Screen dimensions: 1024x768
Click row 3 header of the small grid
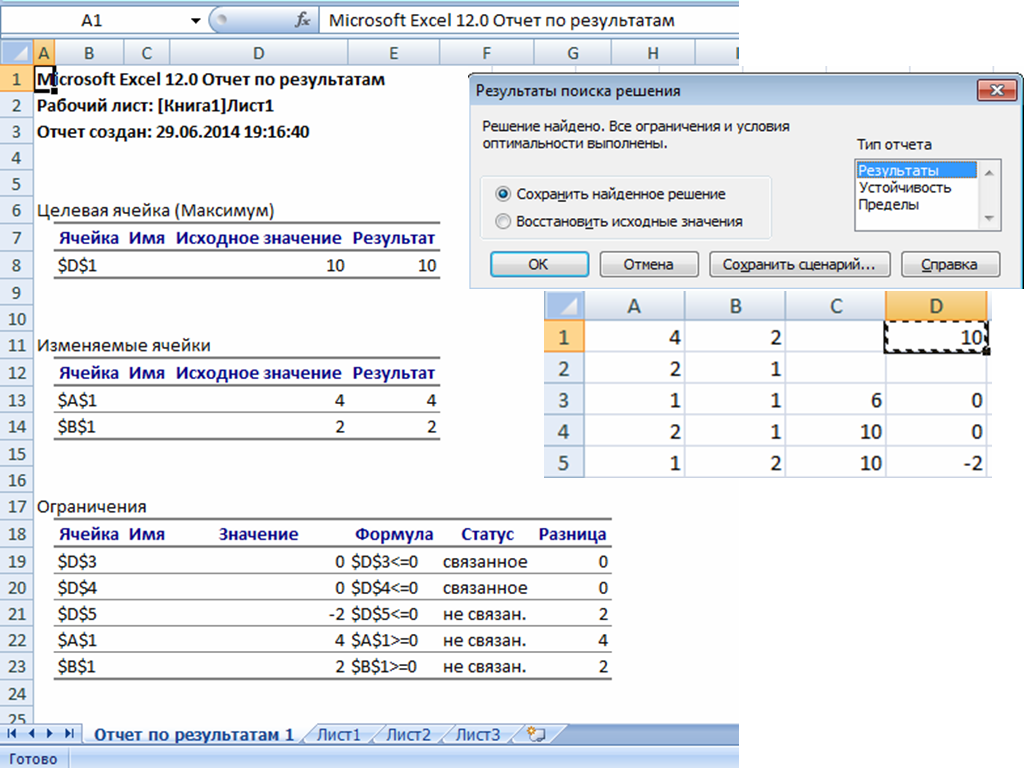pyautogui.click(x=564, y=400)
